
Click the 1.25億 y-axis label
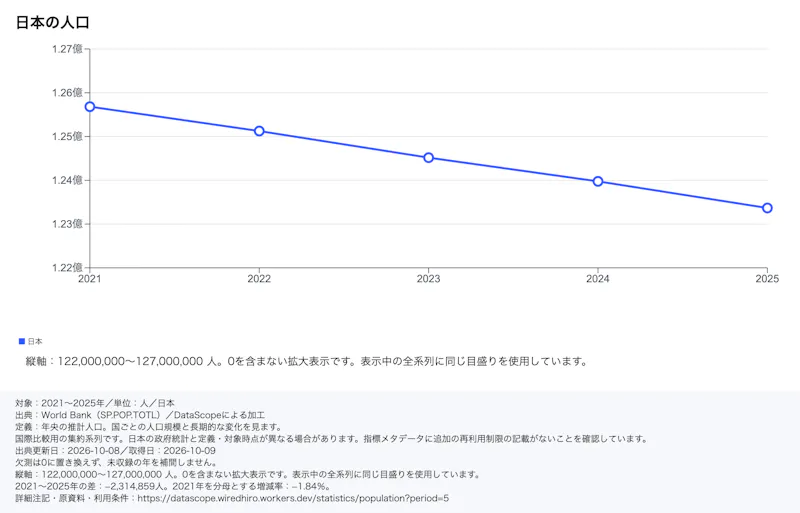coord(67,136)
